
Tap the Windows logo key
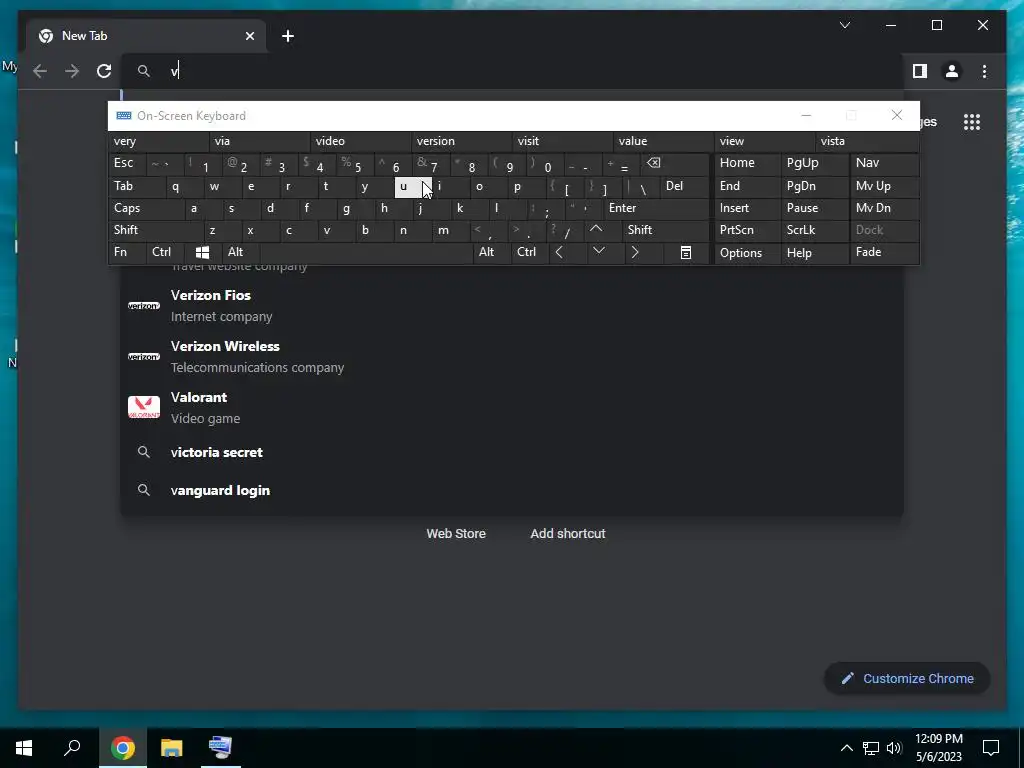click(x=202, y=252)
